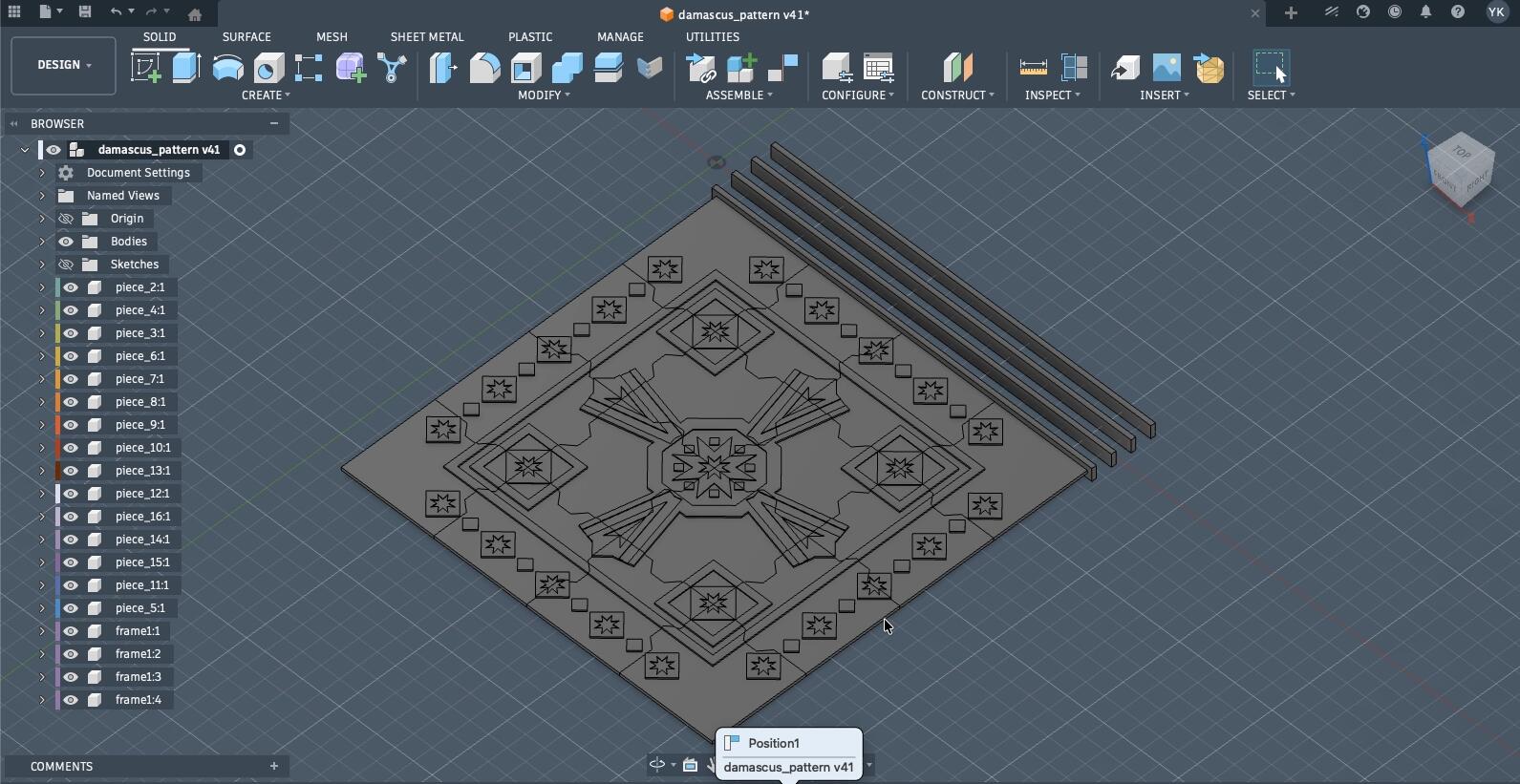Image resolution: width=1520 pixels, height=784 pixels.
Task: Hide component piece_10:1
Action: coord(71,448)
